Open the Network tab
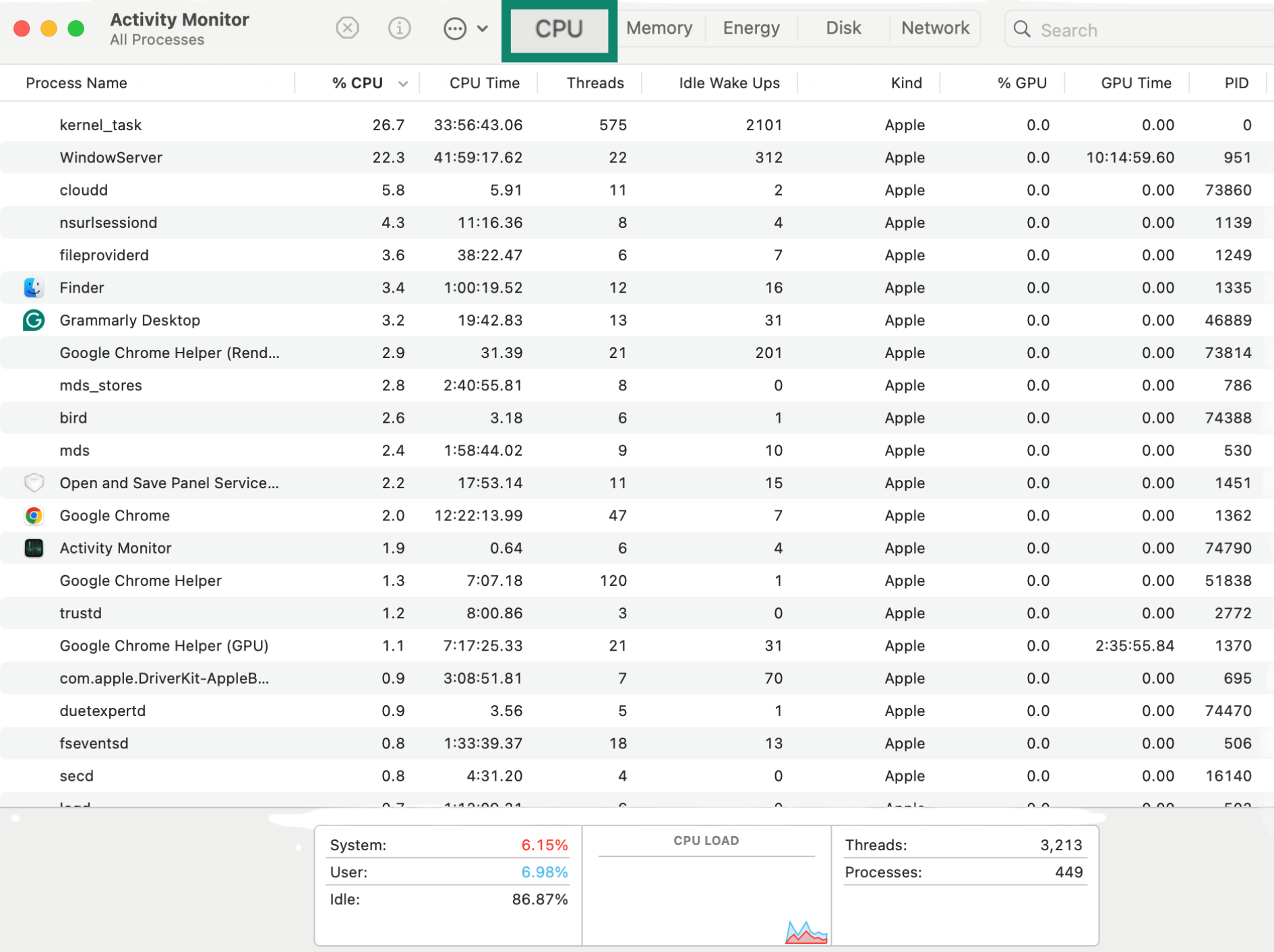The width and height of the screenshot is (1274, 952). 935,28
